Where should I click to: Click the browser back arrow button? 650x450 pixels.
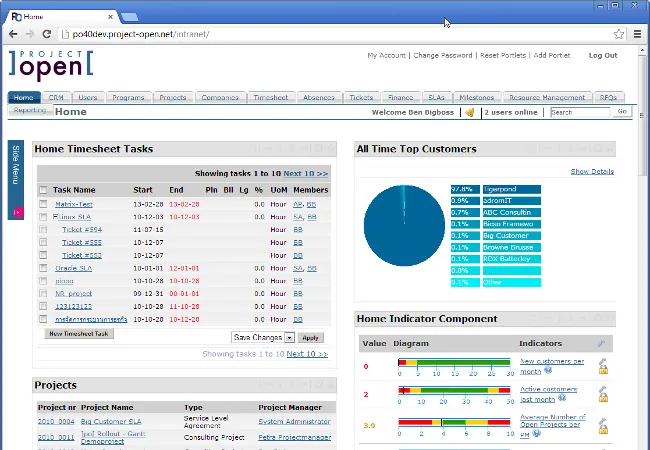tap(14, 34)
